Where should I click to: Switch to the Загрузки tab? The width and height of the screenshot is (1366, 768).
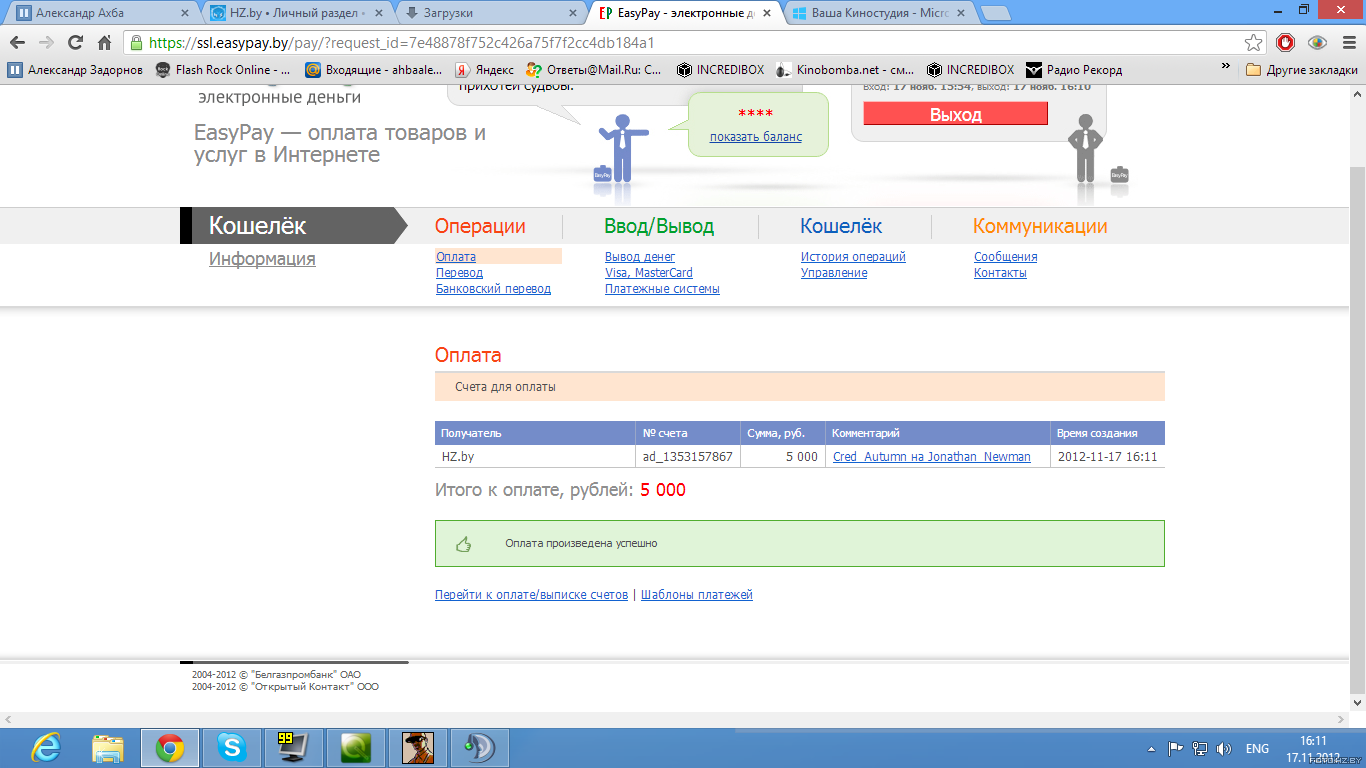[489, 13]
